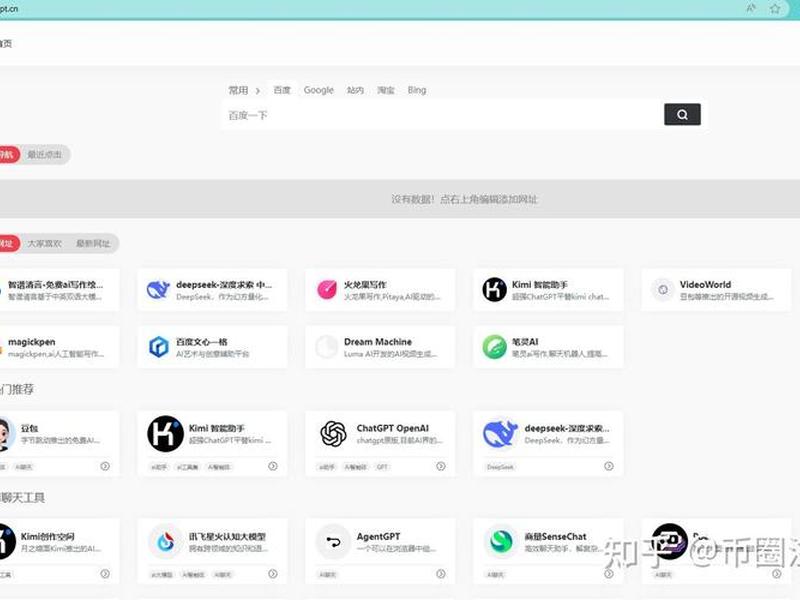Click the black Kimi logo in the top website grid
The image size is (800, 600).
494,289
